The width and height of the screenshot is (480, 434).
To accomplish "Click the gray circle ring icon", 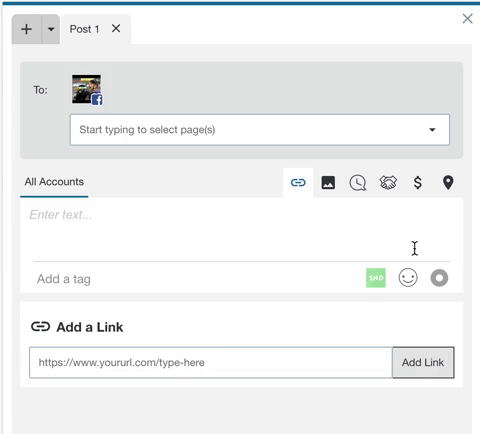I will click(439, 278).
